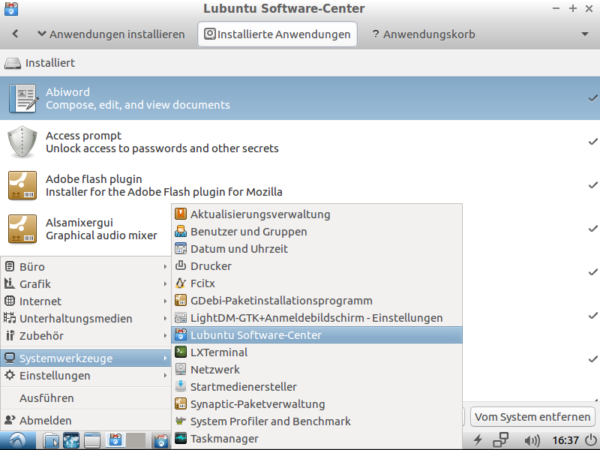This screenshot has width=600, height=450.
Task: Click the battery lightning tray icon
Action: (478, 440)
